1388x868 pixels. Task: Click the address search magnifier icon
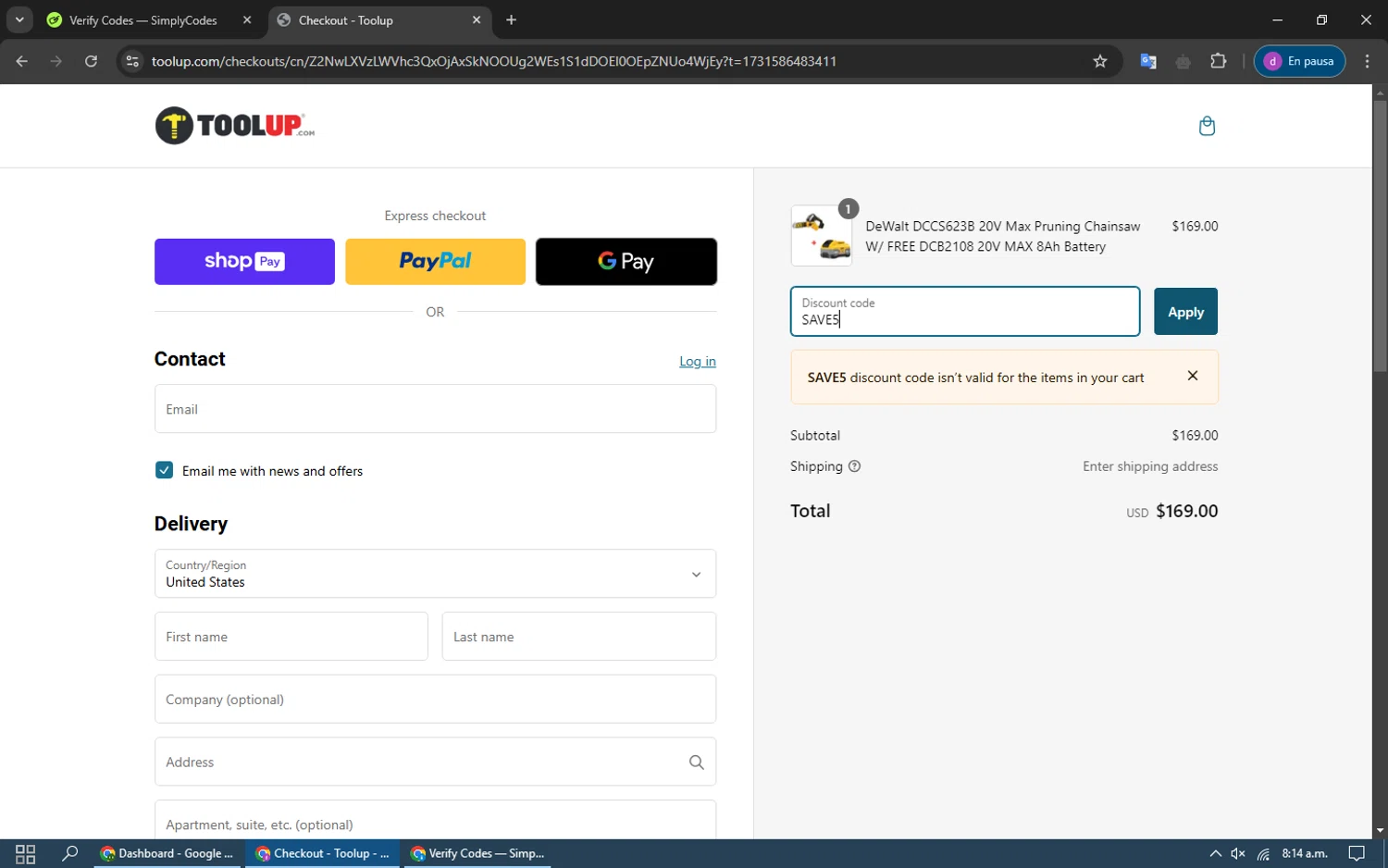[697, 763]
